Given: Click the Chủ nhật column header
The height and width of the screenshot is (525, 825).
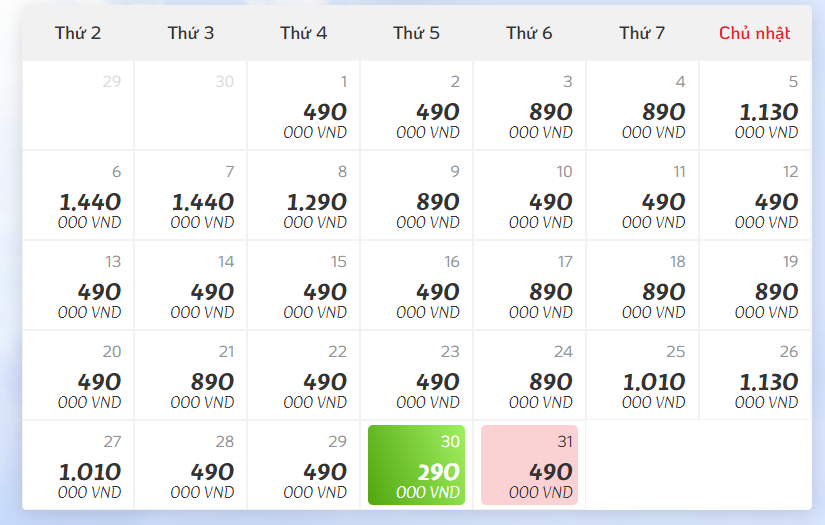Looking at the screenshot, I should tap(754, 33).
